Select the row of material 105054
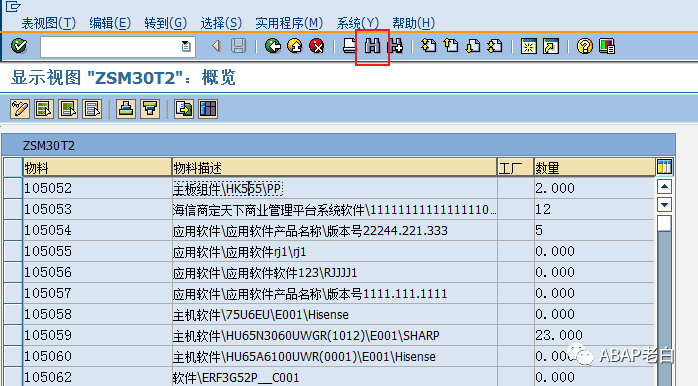 pyautogui.click(x=13, y=230)
